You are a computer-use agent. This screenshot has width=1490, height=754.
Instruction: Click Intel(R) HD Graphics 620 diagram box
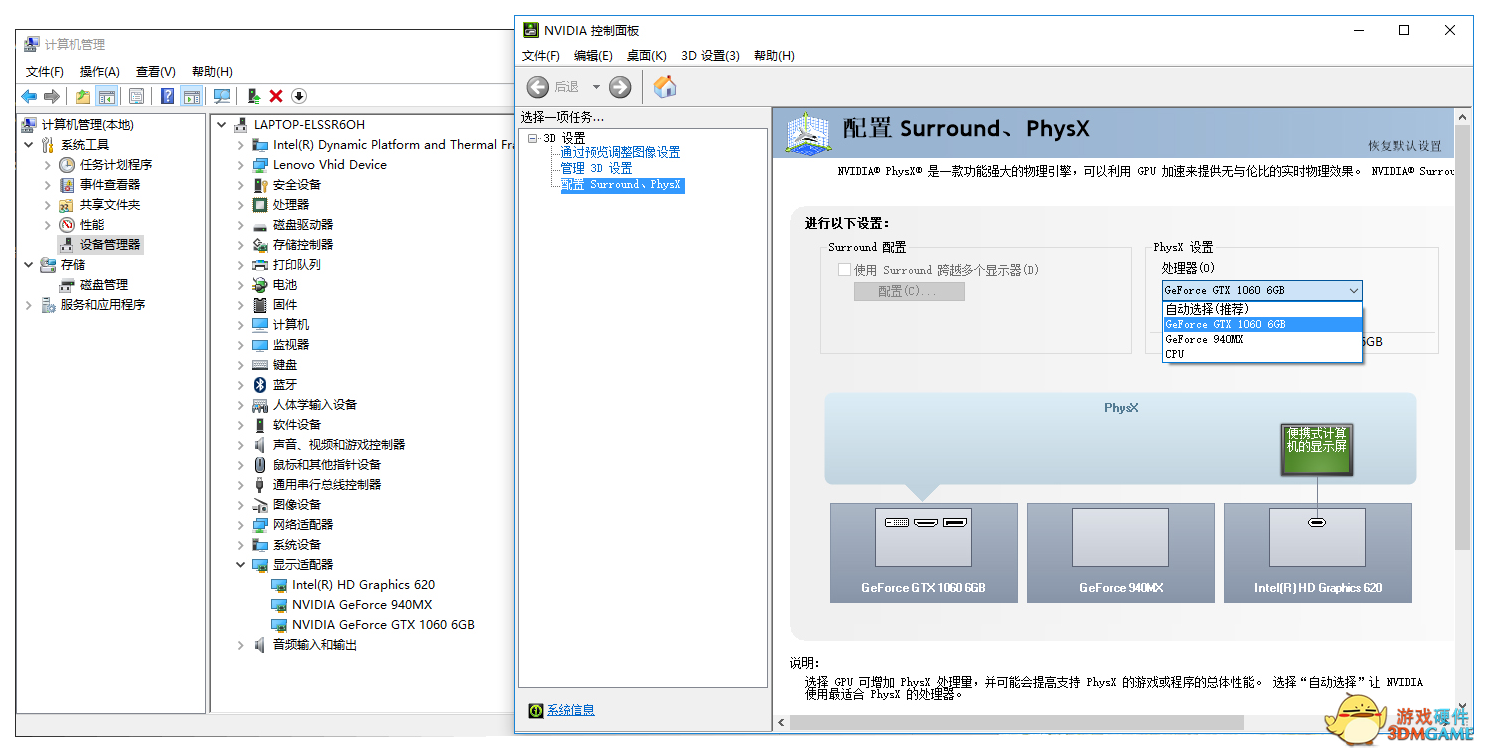1317,553
